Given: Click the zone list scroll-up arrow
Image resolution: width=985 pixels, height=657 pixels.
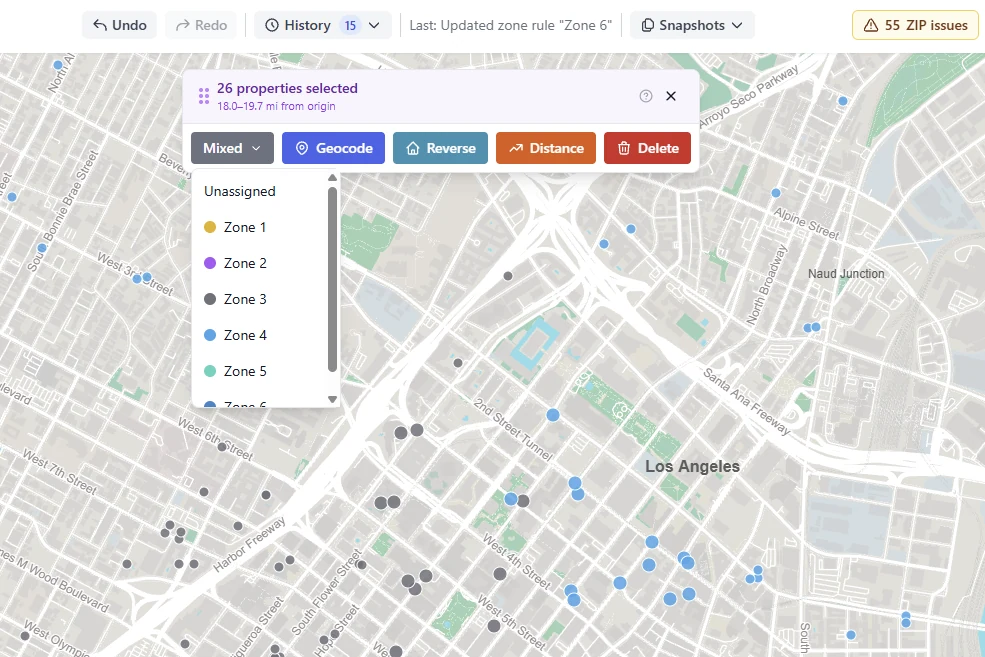Looking at the screenshot, I should point(332,178).
